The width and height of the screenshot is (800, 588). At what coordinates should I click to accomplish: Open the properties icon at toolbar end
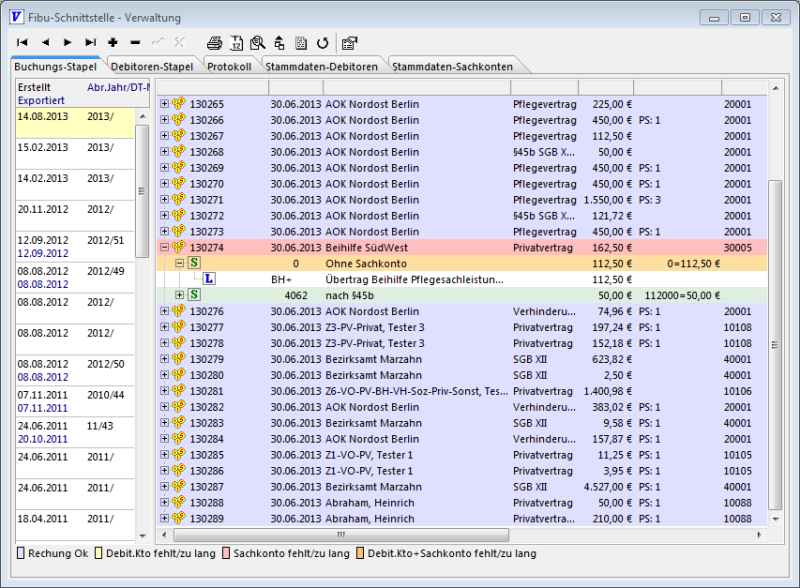(349, 43)
